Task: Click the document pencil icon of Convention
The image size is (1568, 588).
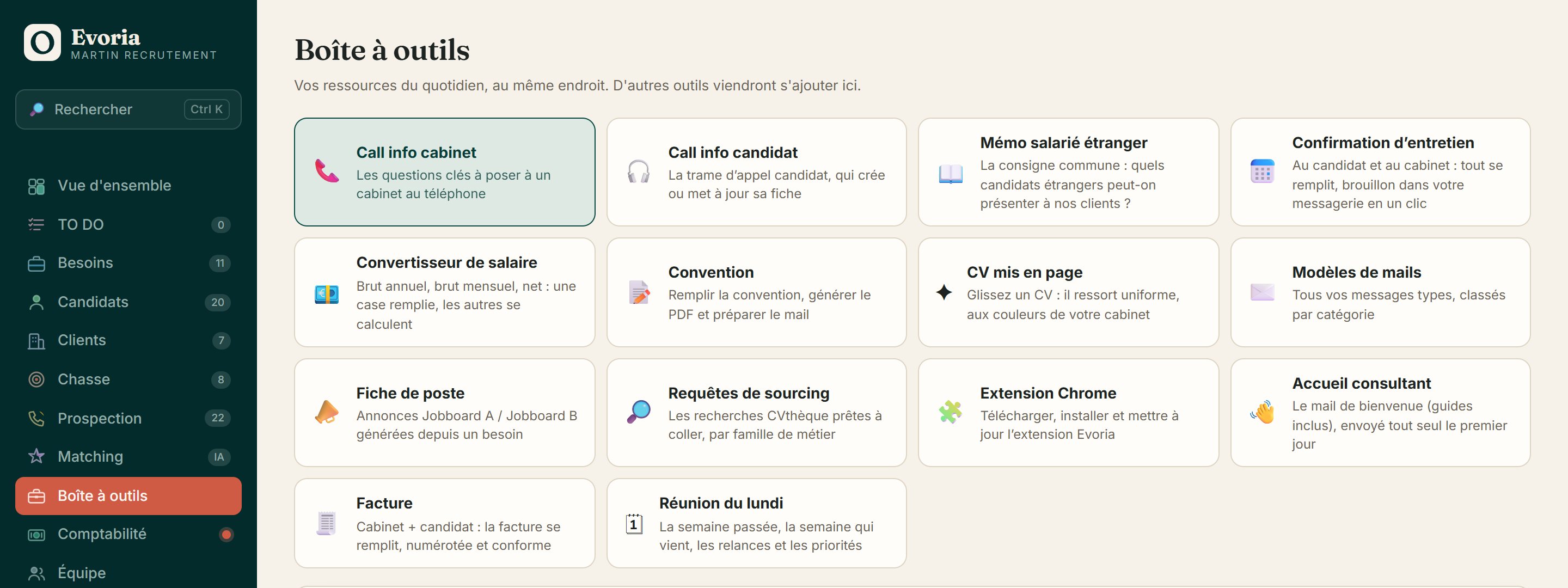Action: [639, 292]
